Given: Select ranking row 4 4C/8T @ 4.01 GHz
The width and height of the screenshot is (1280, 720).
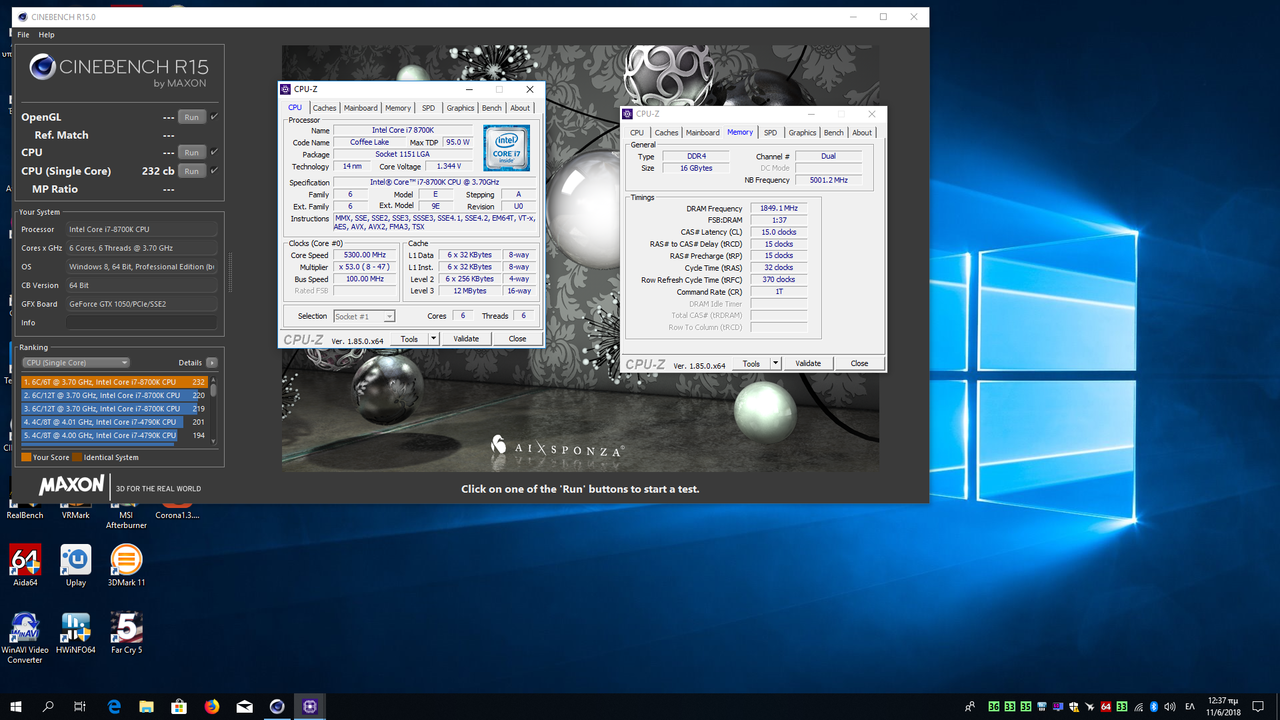Looking at the screenshot, I should coord(113,422).
